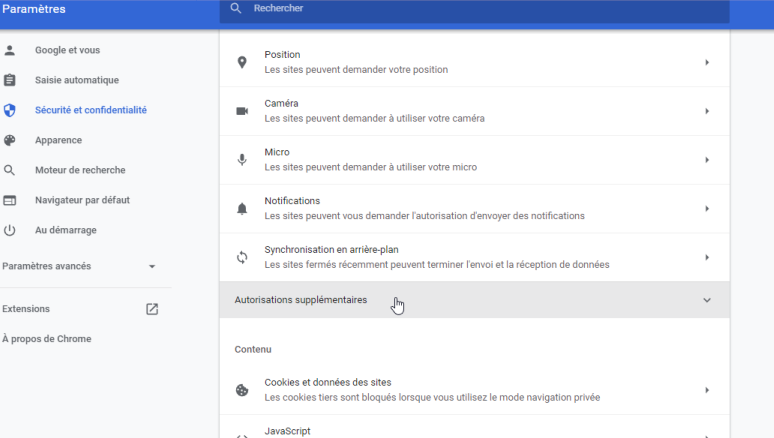Click the cookie icon for site data
Screen dimensions: 774x438
241,390
